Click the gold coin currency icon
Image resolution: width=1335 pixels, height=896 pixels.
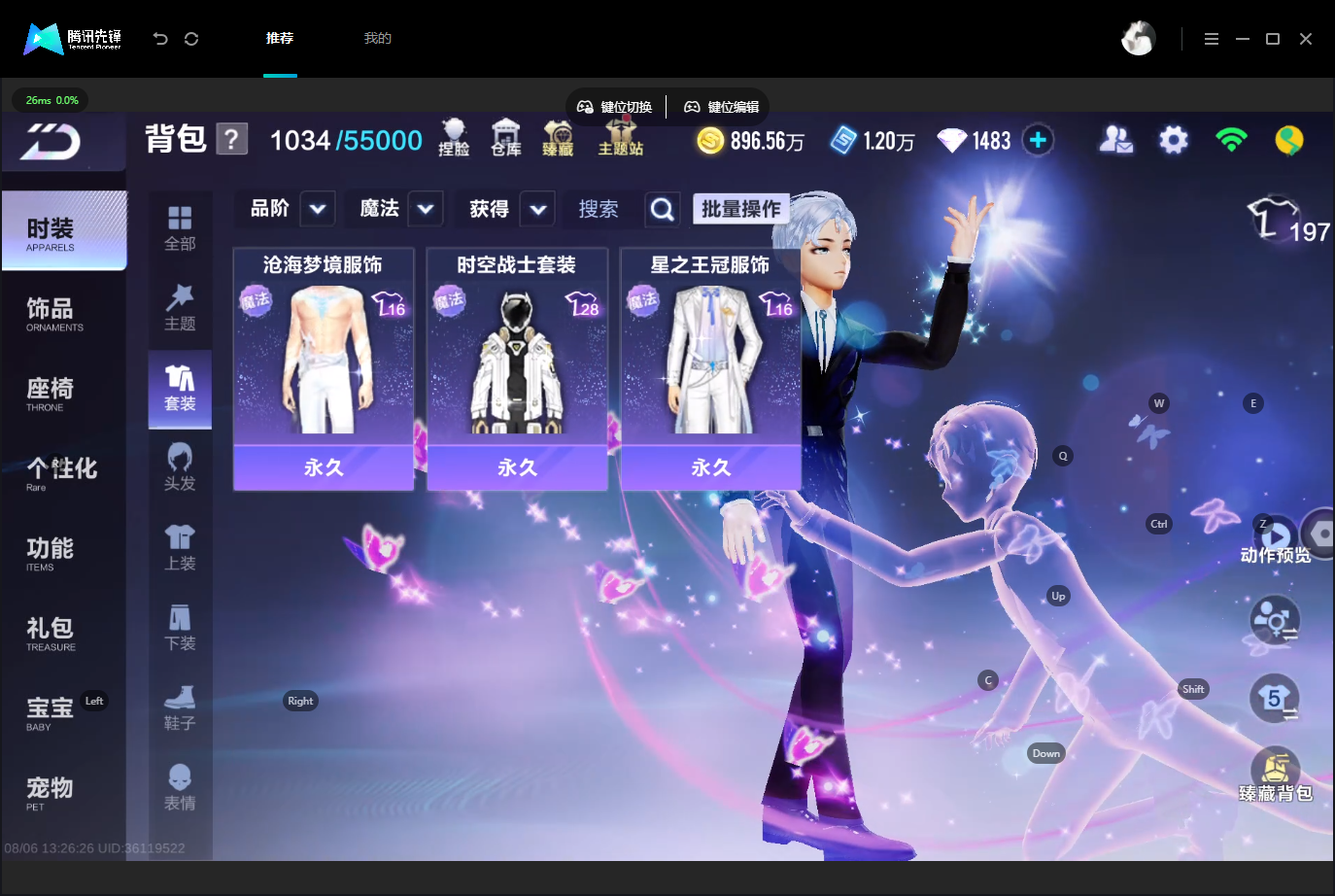(x=710, y=141)
